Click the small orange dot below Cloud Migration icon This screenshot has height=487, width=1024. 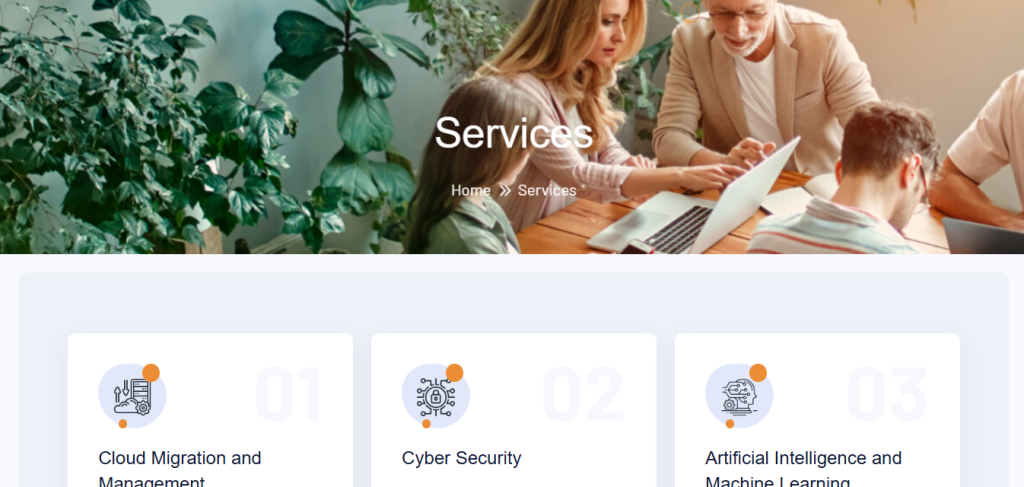123,424
